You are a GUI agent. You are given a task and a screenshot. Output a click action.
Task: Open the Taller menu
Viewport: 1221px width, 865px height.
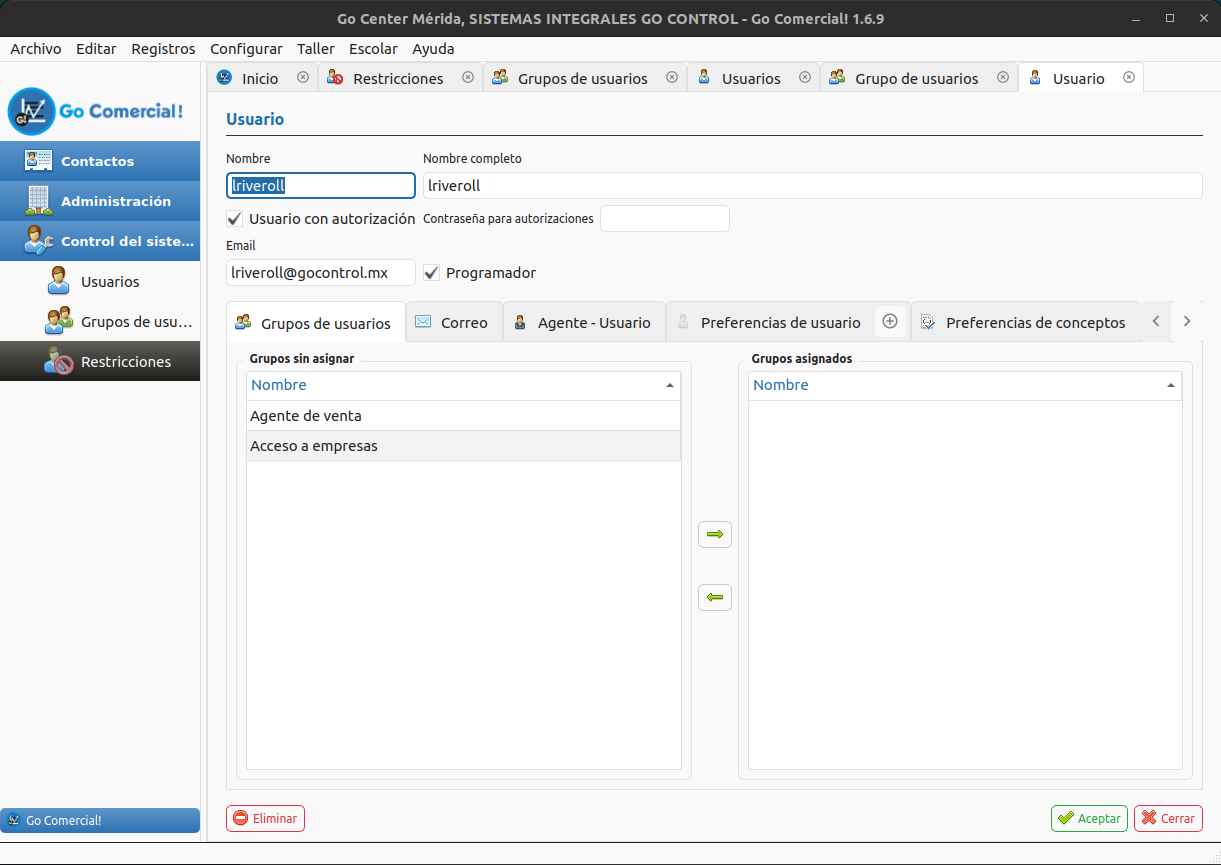click(315, 48)
